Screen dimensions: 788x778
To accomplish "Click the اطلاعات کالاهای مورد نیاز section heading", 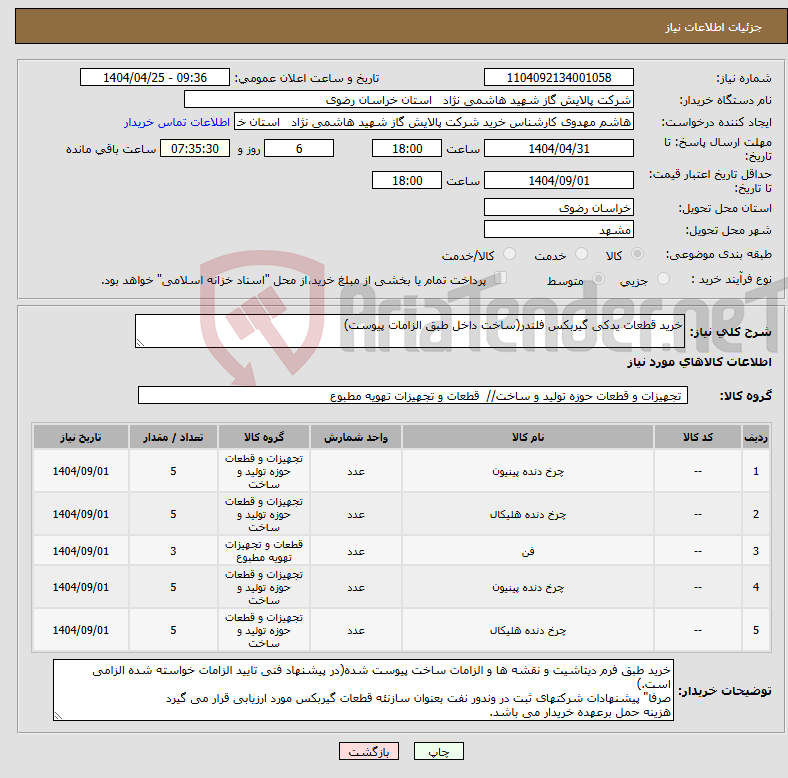I will point(699,362).
